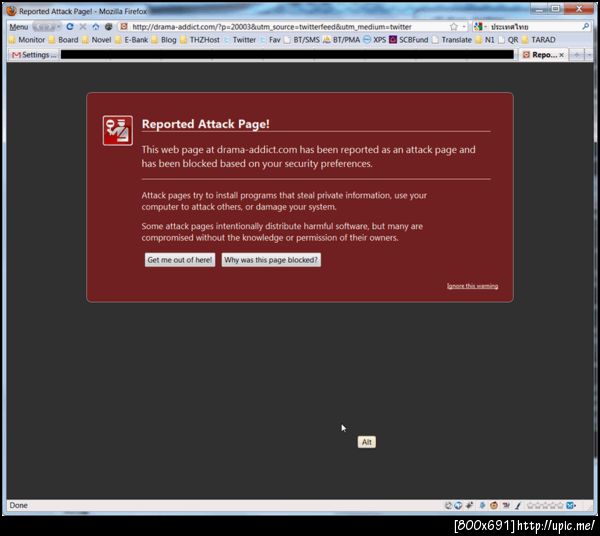Click into the URL address field
The height and width of the screenshot is (536, 600).
(x=289, y=26)
